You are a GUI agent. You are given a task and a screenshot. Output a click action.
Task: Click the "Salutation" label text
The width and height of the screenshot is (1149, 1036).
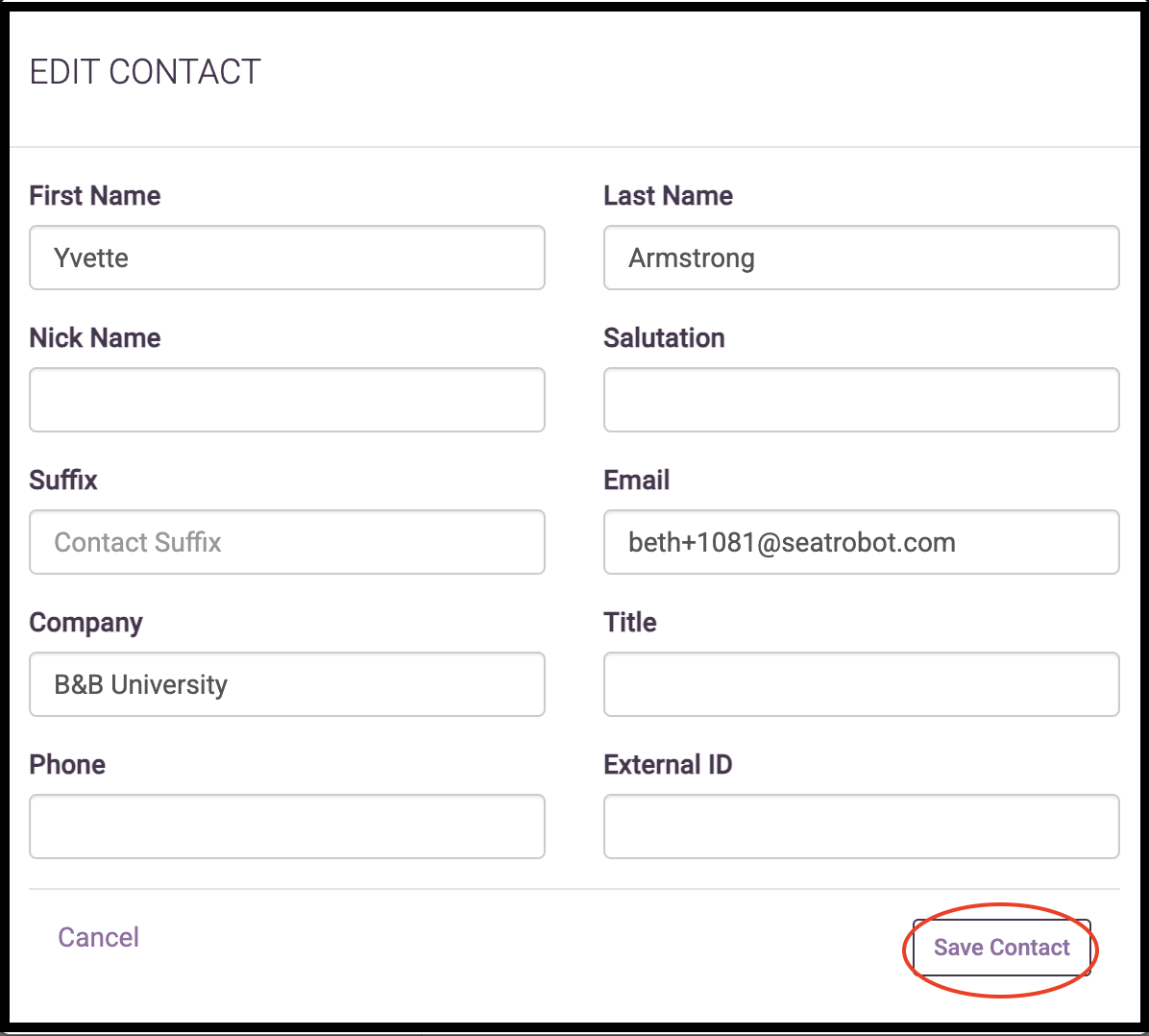[x=664, y=338]
